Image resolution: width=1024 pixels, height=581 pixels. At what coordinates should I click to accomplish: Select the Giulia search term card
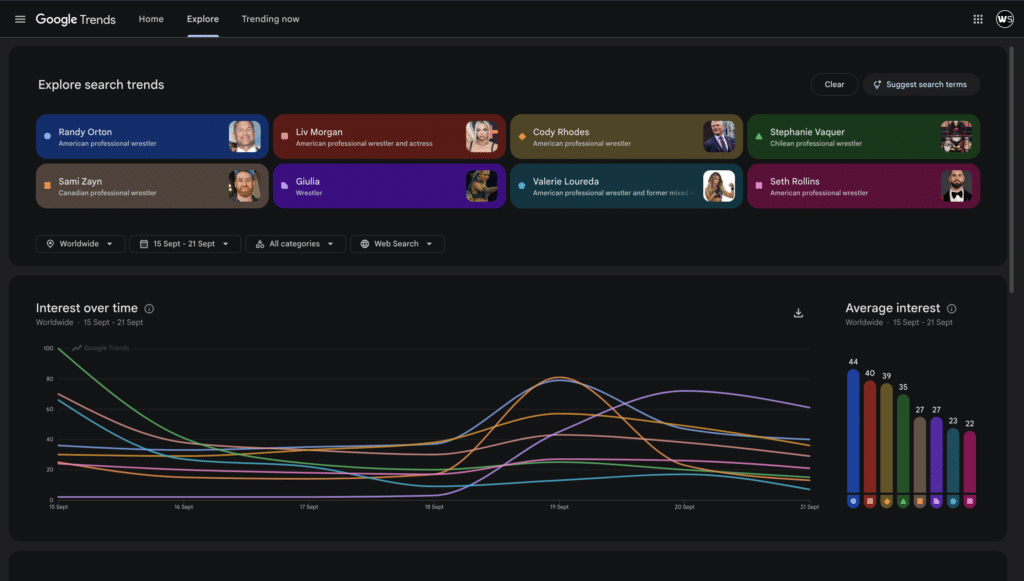click(x=389, y=186)
